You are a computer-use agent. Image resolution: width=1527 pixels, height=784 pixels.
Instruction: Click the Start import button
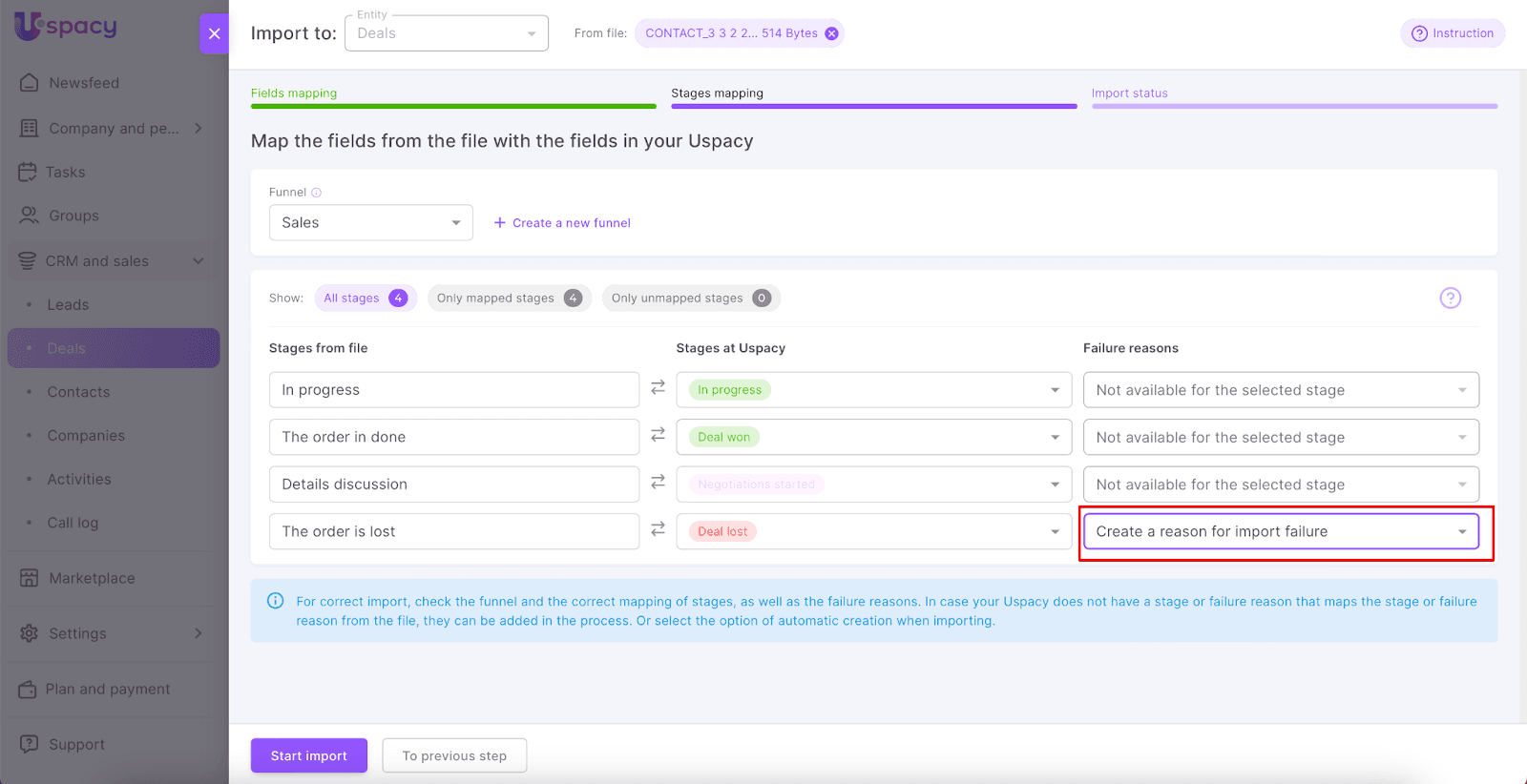tap(308, 755)
